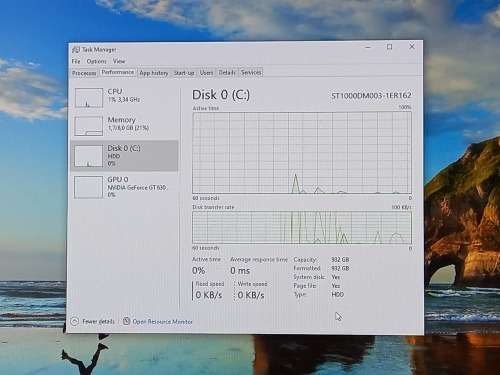Select CPU in the performance sidebar

[124, 97]
